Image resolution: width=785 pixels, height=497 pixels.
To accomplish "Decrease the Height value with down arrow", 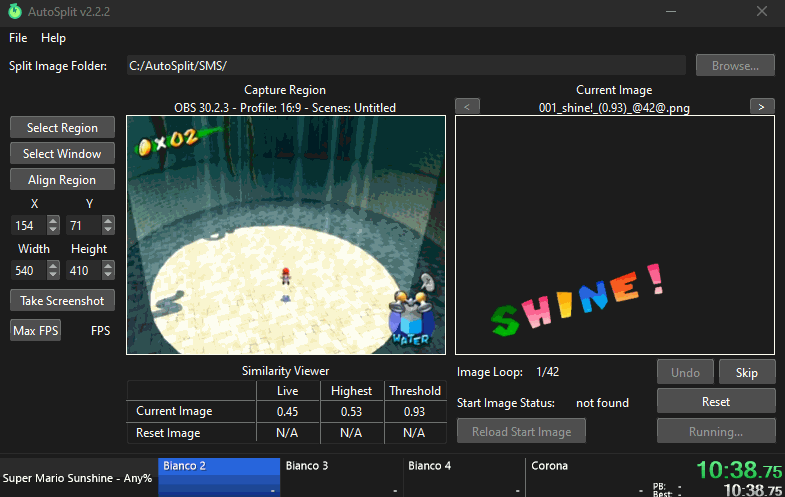I will click(108, 275).
